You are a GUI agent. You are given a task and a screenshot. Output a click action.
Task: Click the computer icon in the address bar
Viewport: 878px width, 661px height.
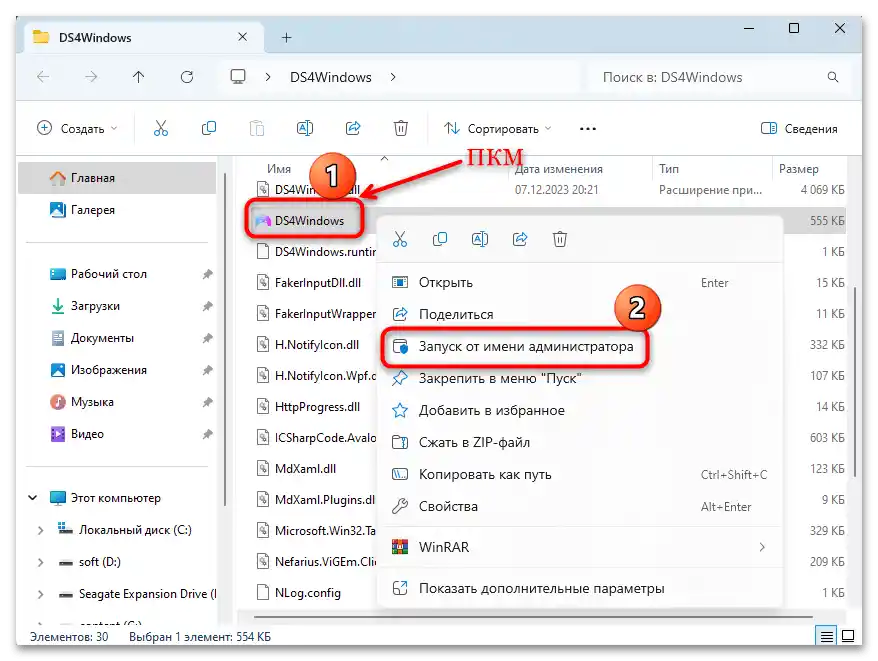(238, 77)
